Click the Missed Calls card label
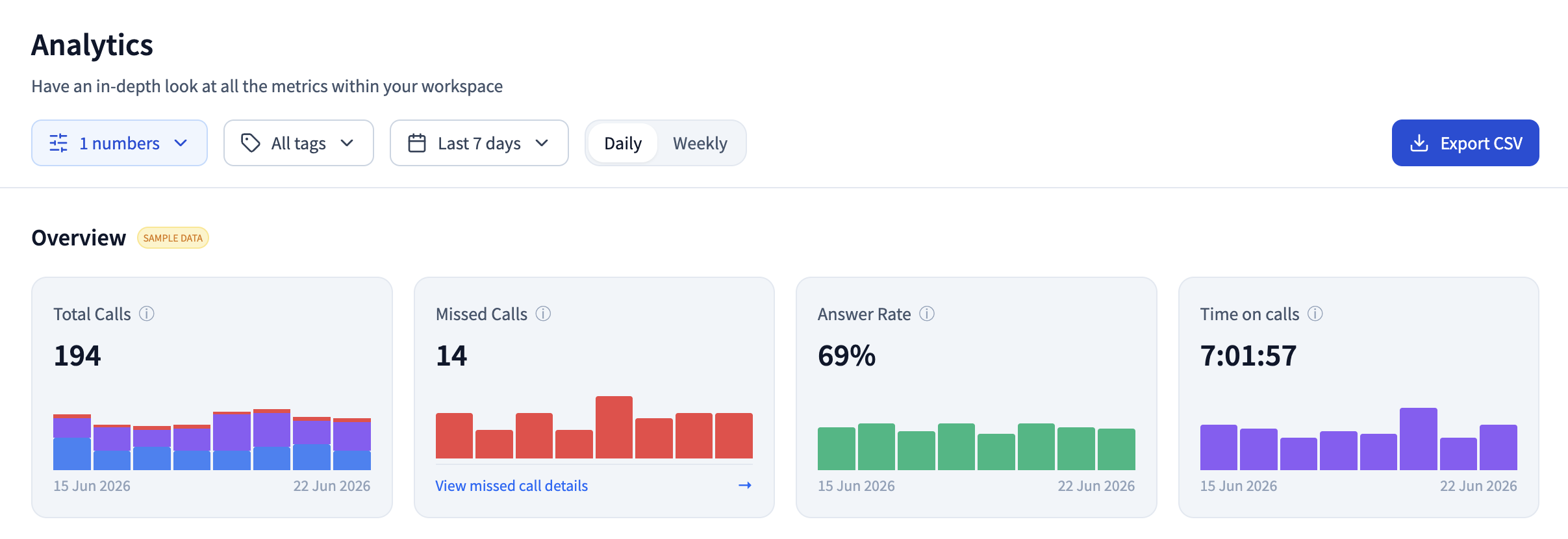Viewport: 1568px width, 539px height. coord(481,314)
